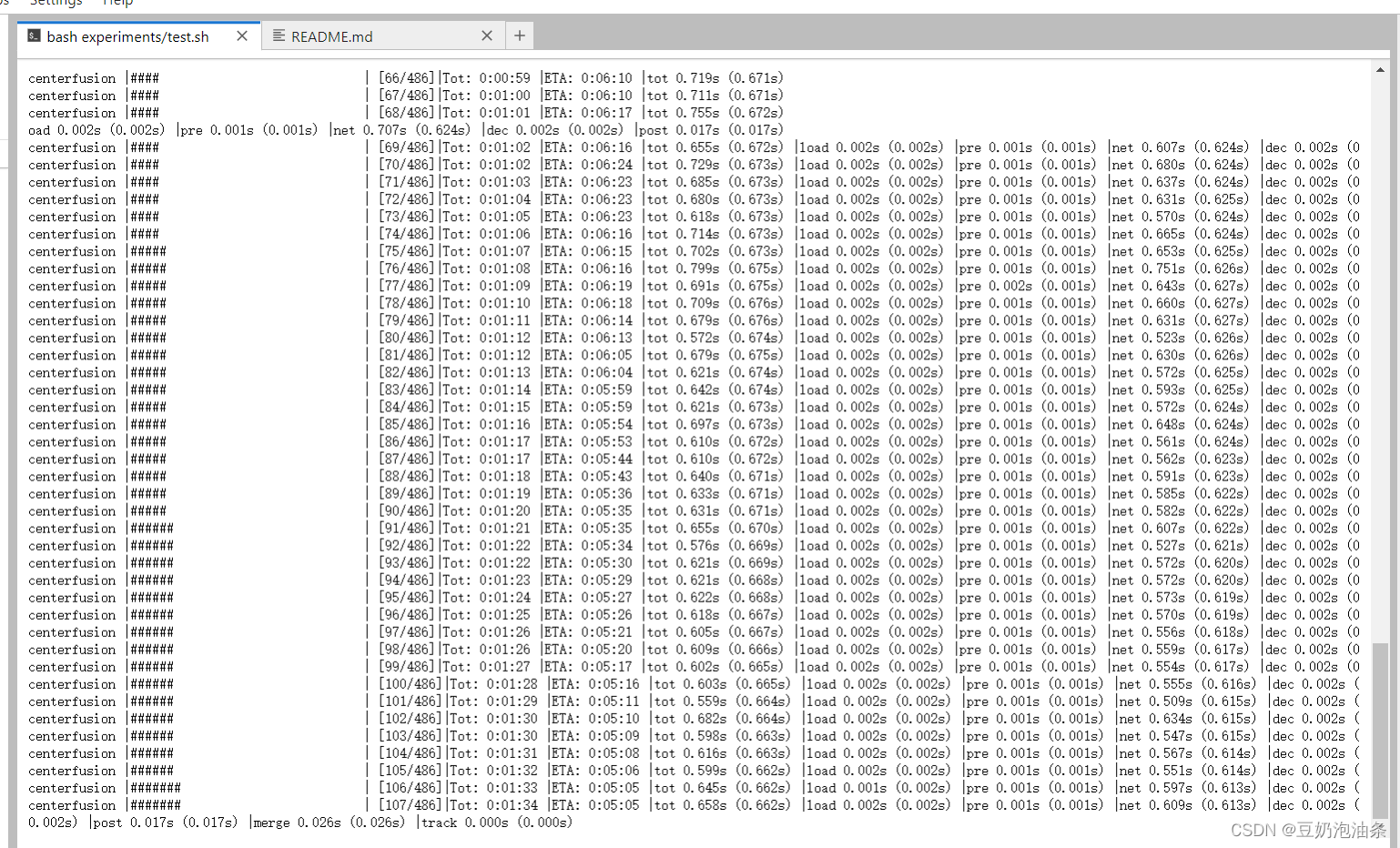Click the 'net 0.509s' value
The image size is (1400, 848).
pos(1156,702)
